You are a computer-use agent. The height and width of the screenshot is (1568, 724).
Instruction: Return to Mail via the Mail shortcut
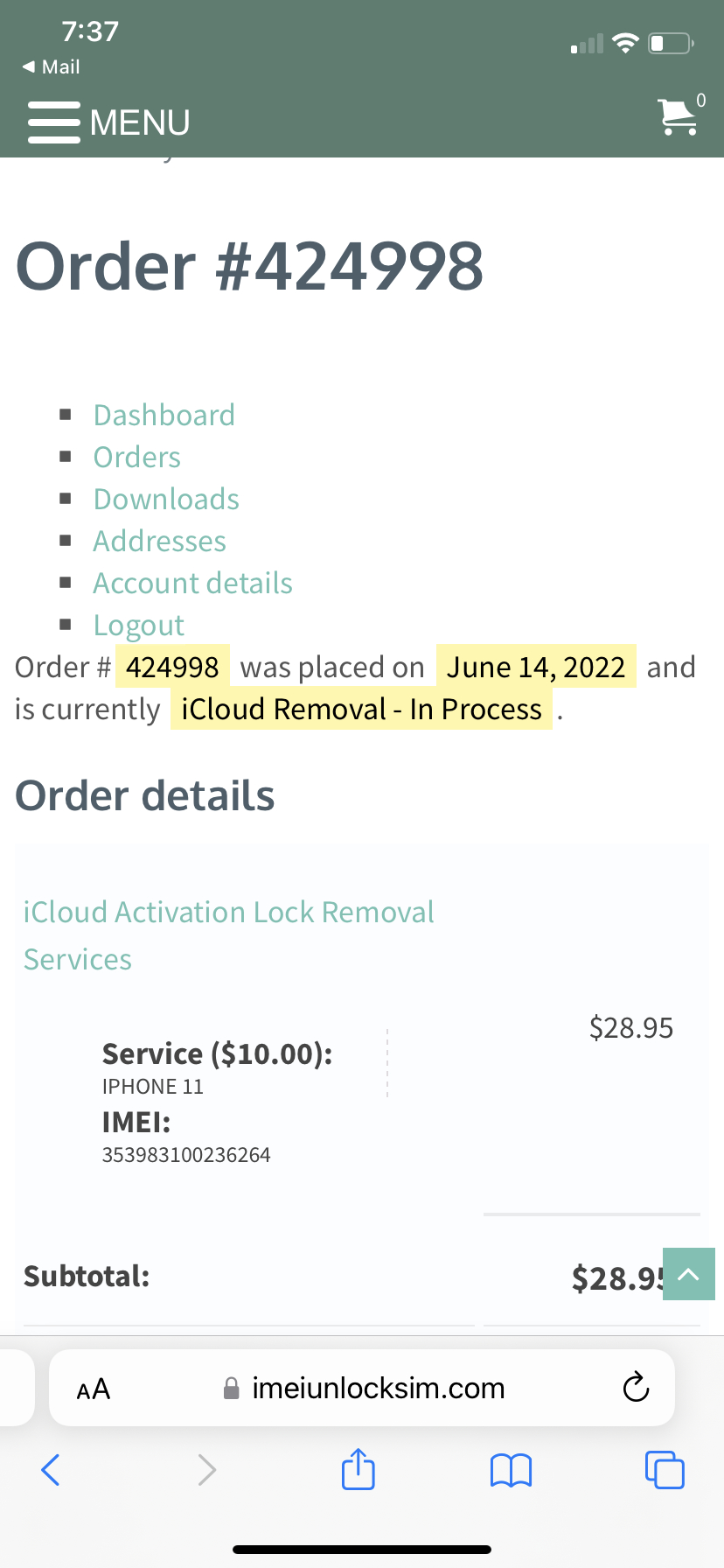pyautogui.click(x=48, y=66)
